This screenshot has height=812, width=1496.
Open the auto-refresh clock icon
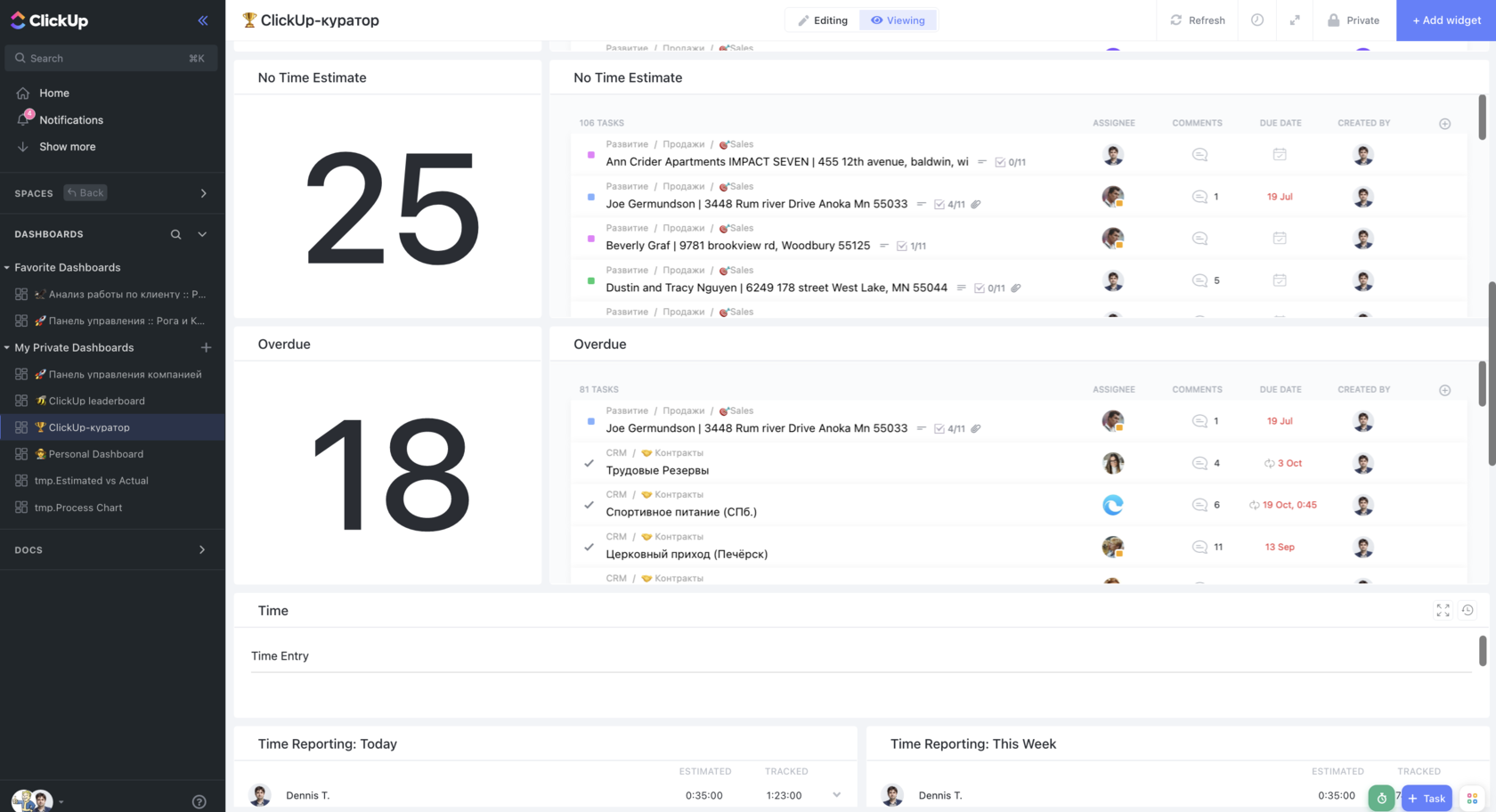click(1256, 20)
